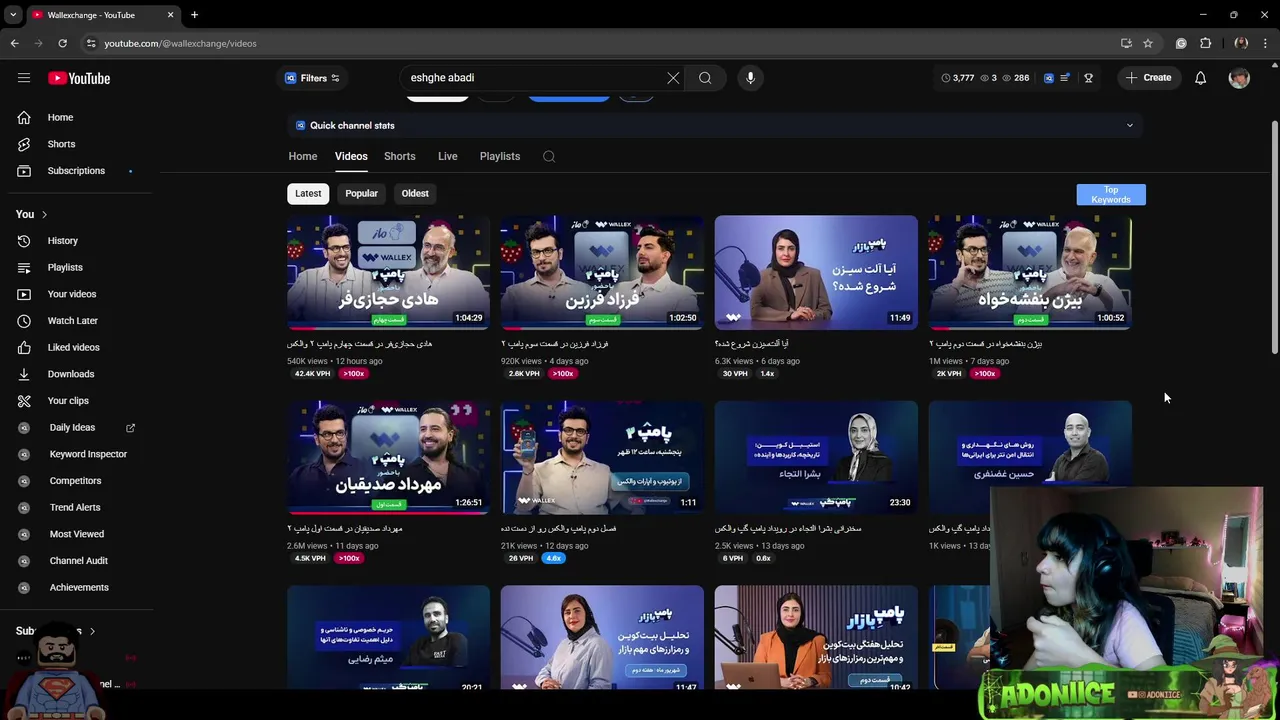Open the Live tab
This screenshot has height=720, width=1280.
click(447, 156)
